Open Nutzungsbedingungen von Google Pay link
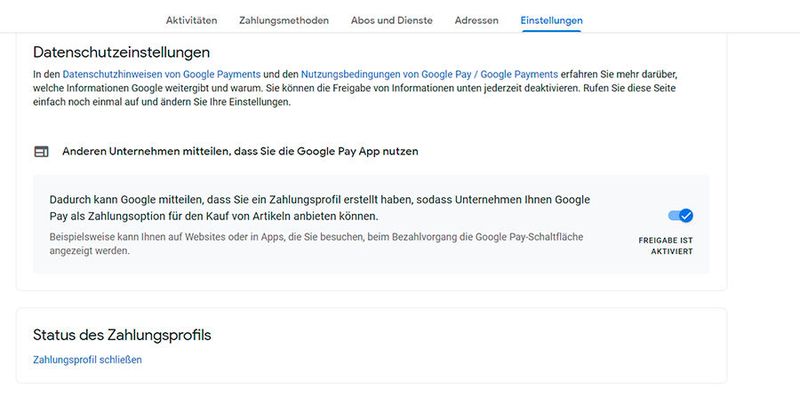Image resolution: width=800 pixels, height=404 pixels. [430, 74]
